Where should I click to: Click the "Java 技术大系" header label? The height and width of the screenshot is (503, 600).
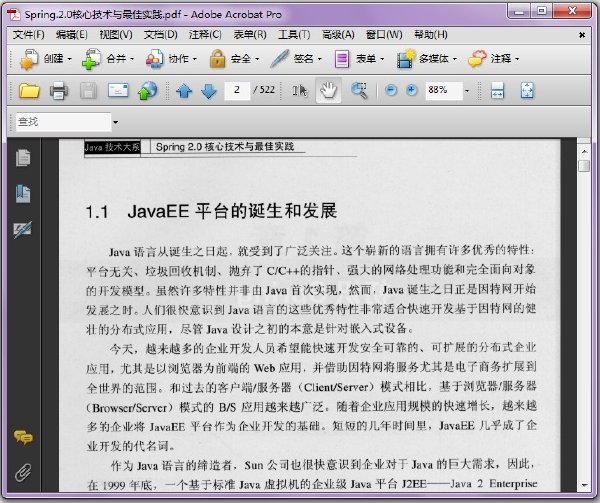click(112, 147)
